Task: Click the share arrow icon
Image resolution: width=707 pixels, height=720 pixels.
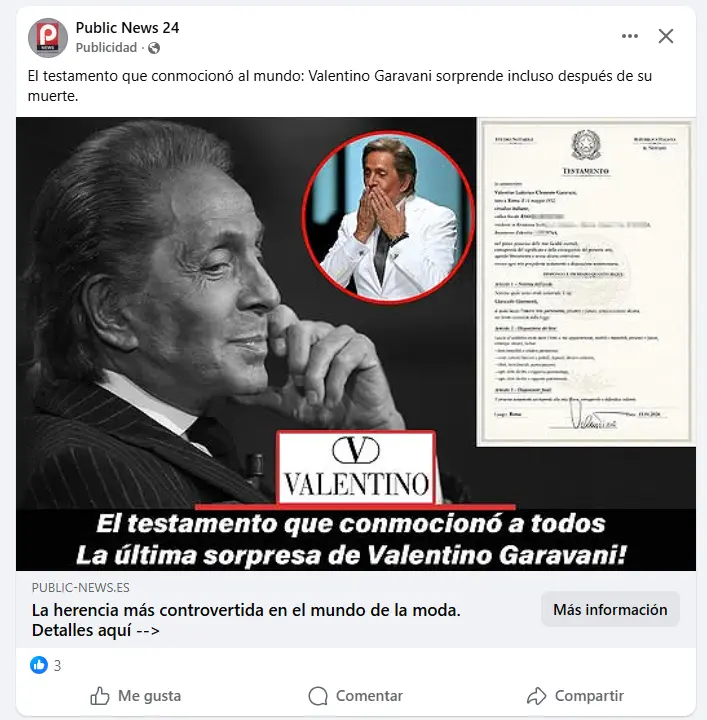Action: [x=536, y=696]
